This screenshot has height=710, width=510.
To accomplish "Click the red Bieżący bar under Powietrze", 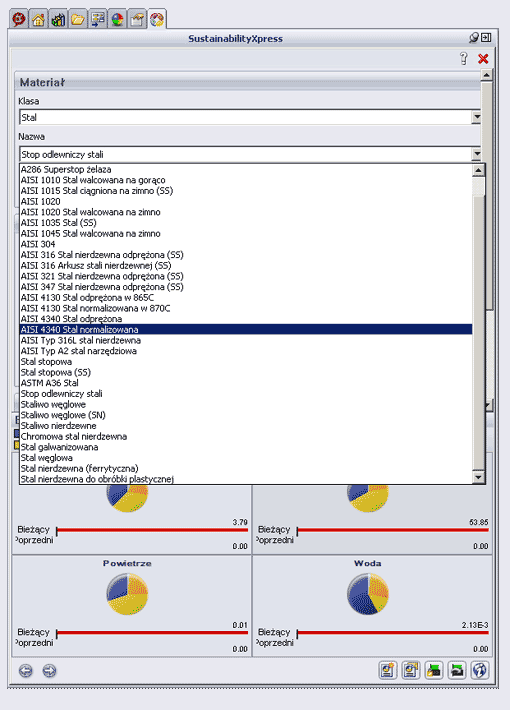I will (x=152, y=633).
